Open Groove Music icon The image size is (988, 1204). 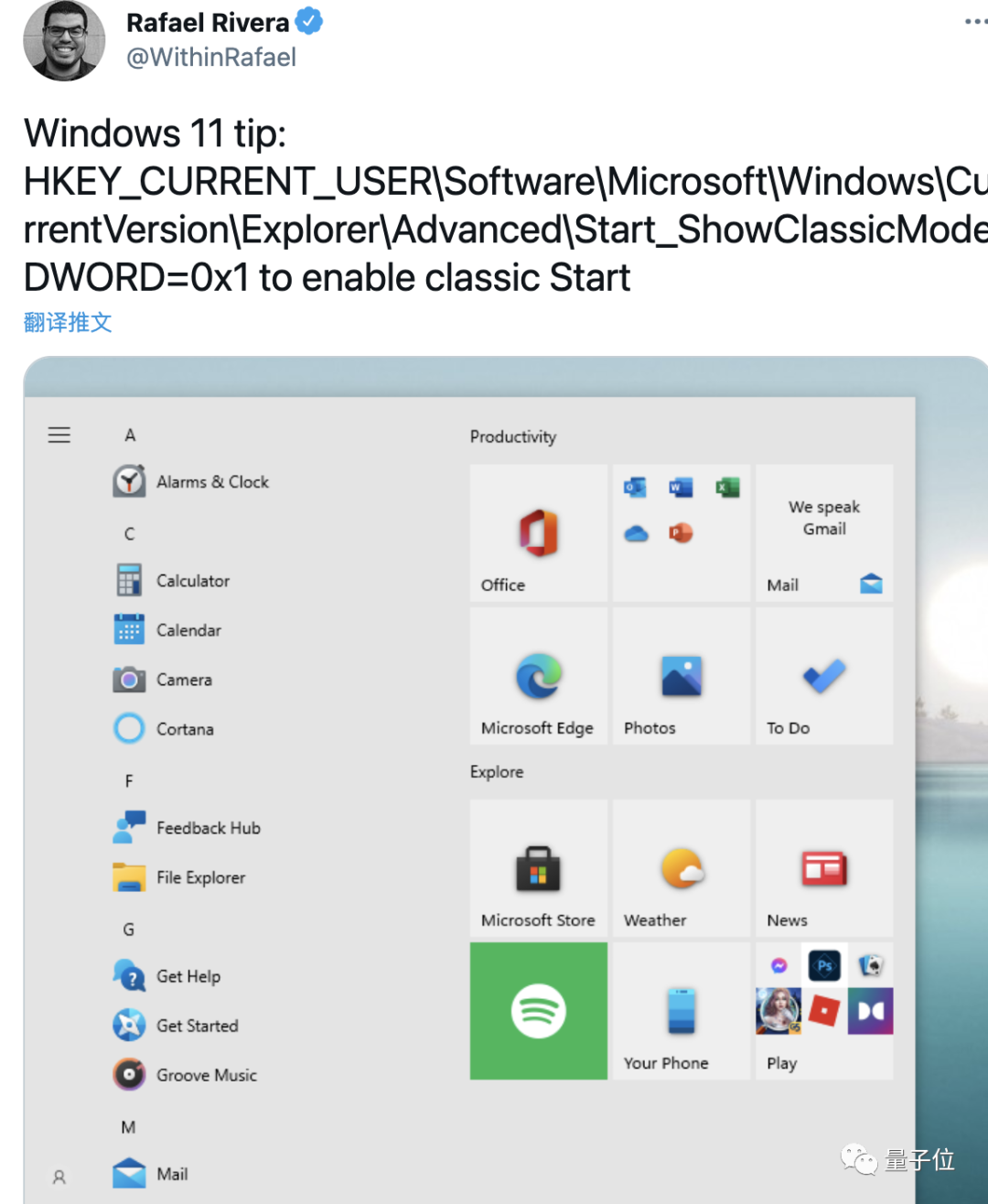coord(129,1074)
